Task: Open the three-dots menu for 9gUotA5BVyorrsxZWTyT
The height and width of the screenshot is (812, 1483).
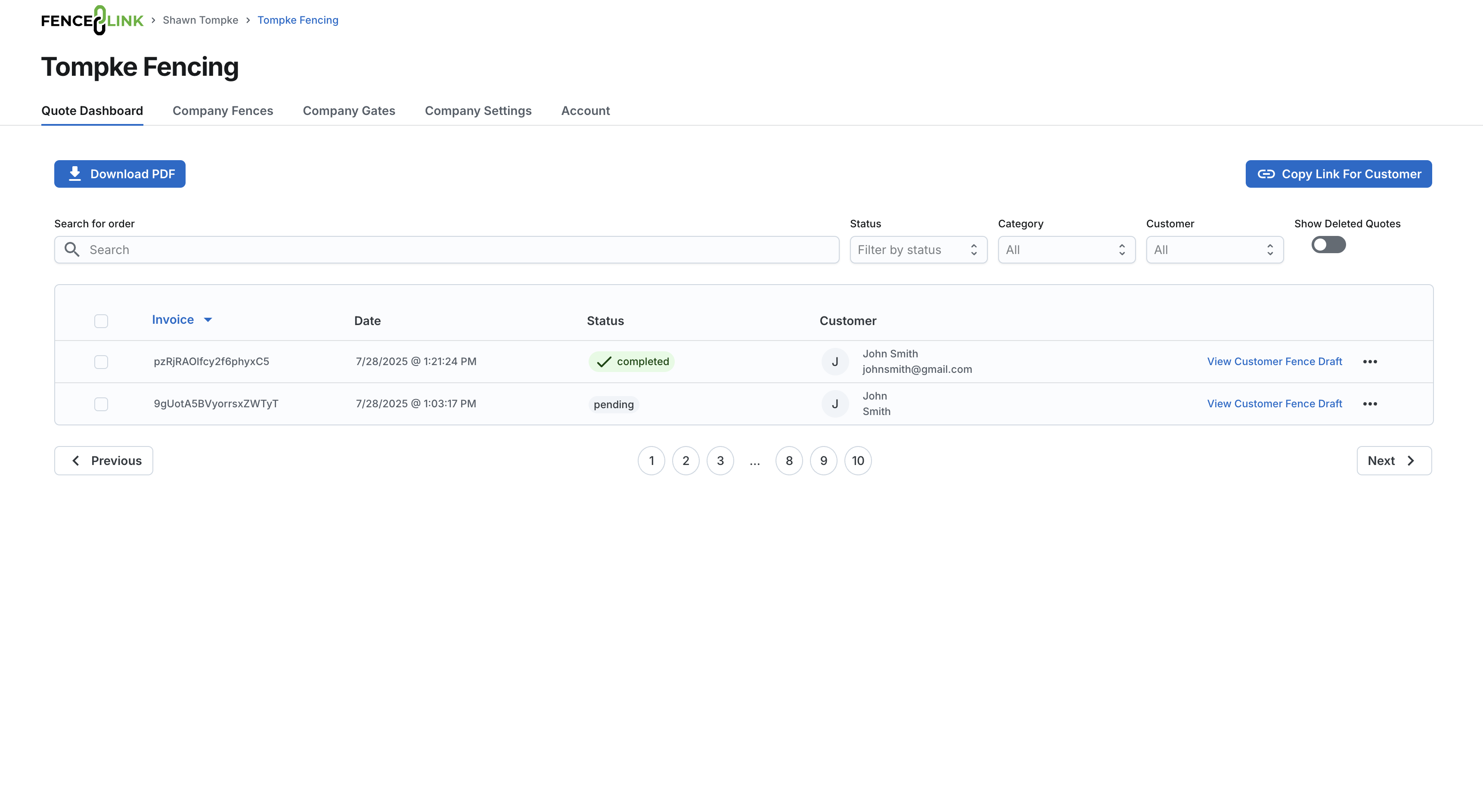Action: pyautogui.click(x=1370, y=404)
